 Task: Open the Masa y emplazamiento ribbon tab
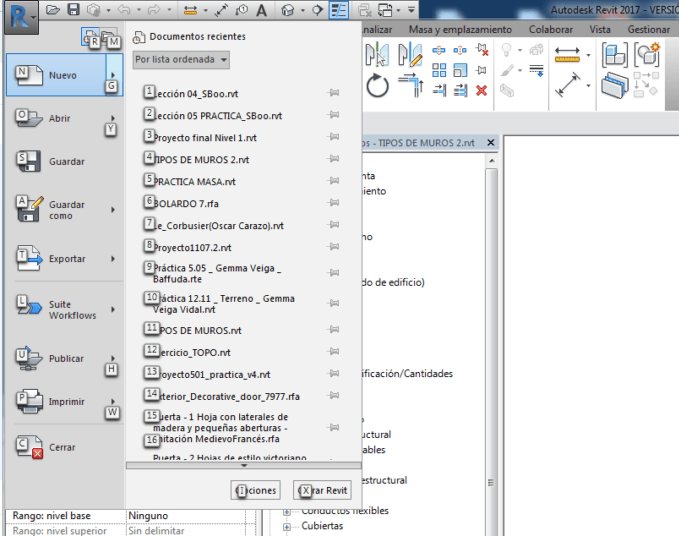tap(460, 29)
